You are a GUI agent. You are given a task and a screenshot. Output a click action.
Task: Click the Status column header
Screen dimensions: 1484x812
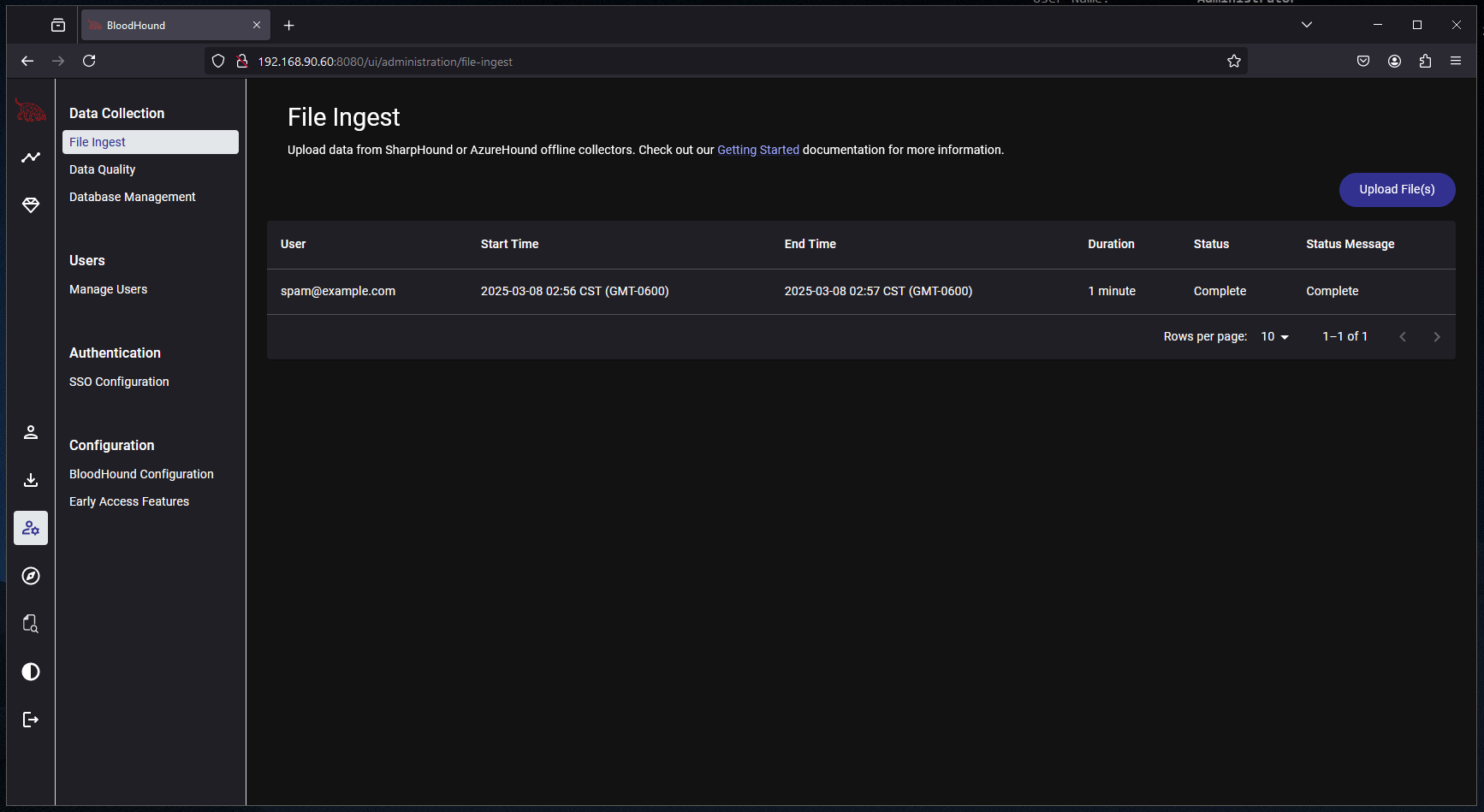1211,244
